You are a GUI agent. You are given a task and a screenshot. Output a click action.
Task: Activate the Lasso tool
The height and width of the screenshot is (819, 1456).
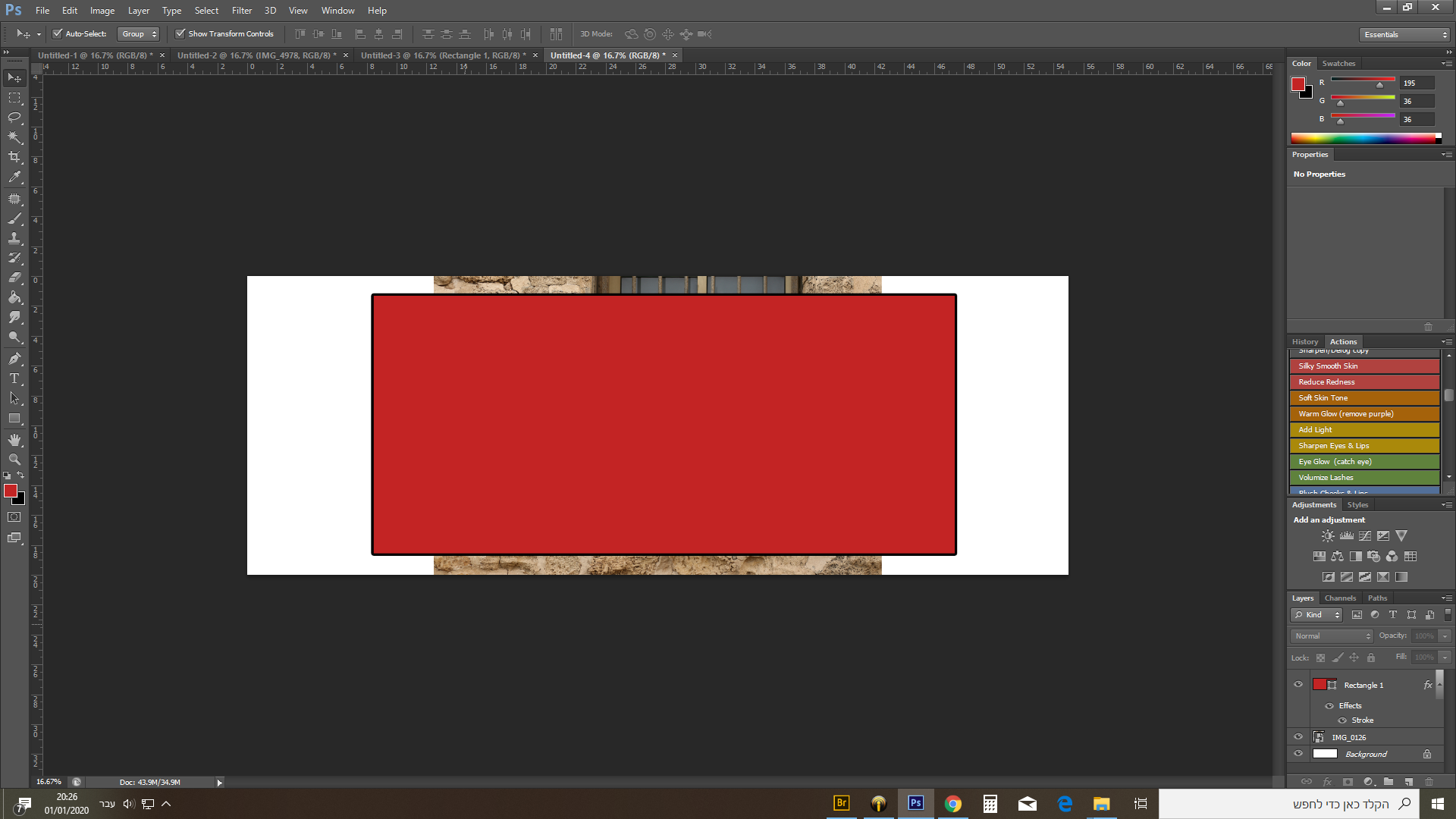point(14,117)
